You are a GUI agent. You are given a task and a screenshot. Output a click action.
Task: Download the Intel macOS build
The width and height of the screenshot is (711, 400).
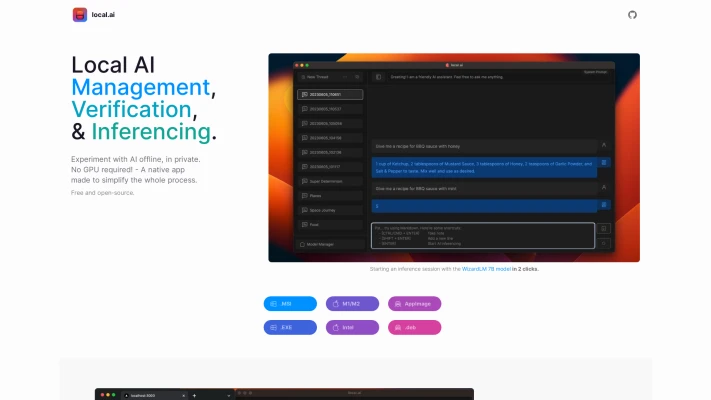tap(352, 327)
